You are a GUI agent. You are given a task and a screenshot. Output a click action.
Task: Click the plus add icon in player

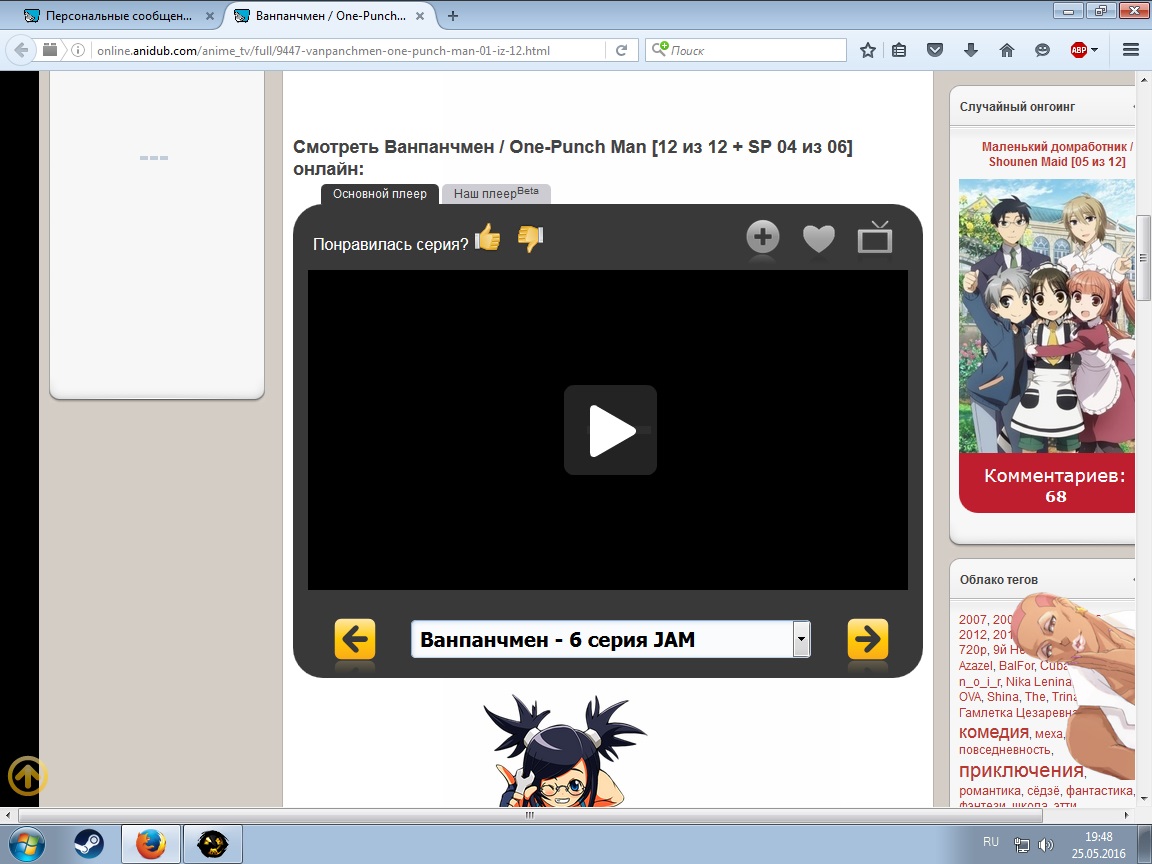[x=763, y=237]
